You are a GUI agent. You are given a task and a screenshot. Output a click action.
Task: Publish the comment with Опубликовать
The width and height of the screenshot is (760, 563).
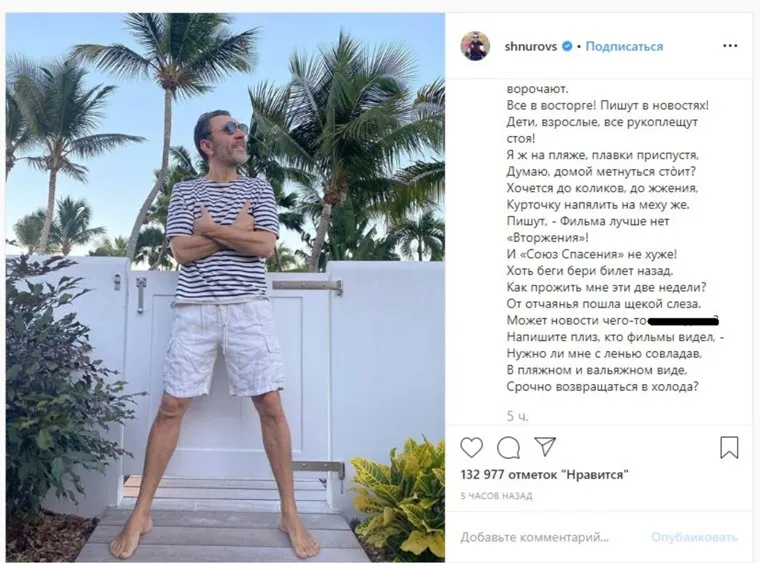coord(694,537)
